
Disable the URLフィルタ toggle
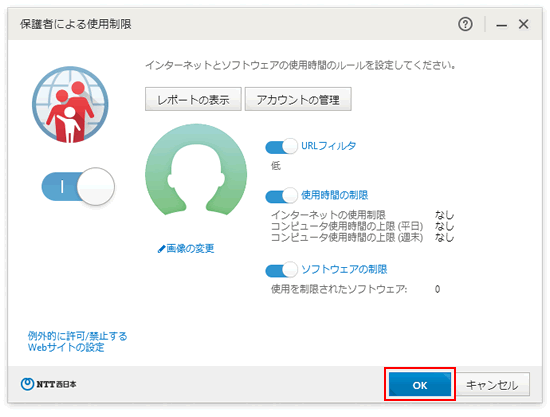[282, 147]
